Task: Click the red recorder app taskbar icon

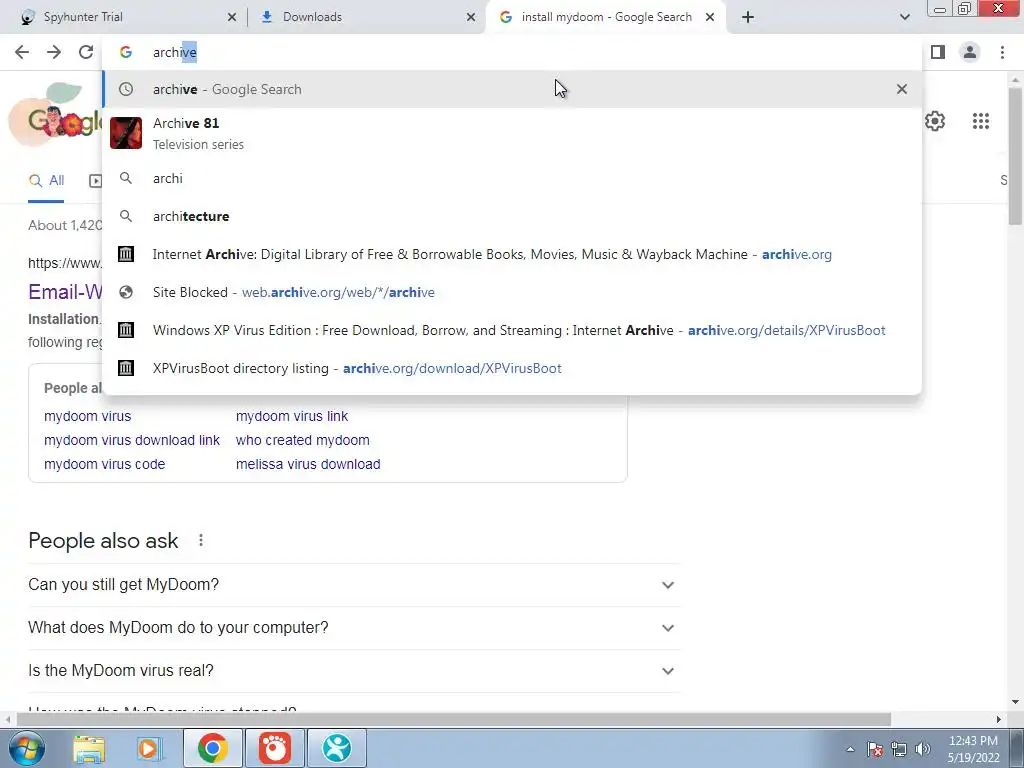Action: coord(274,748)
